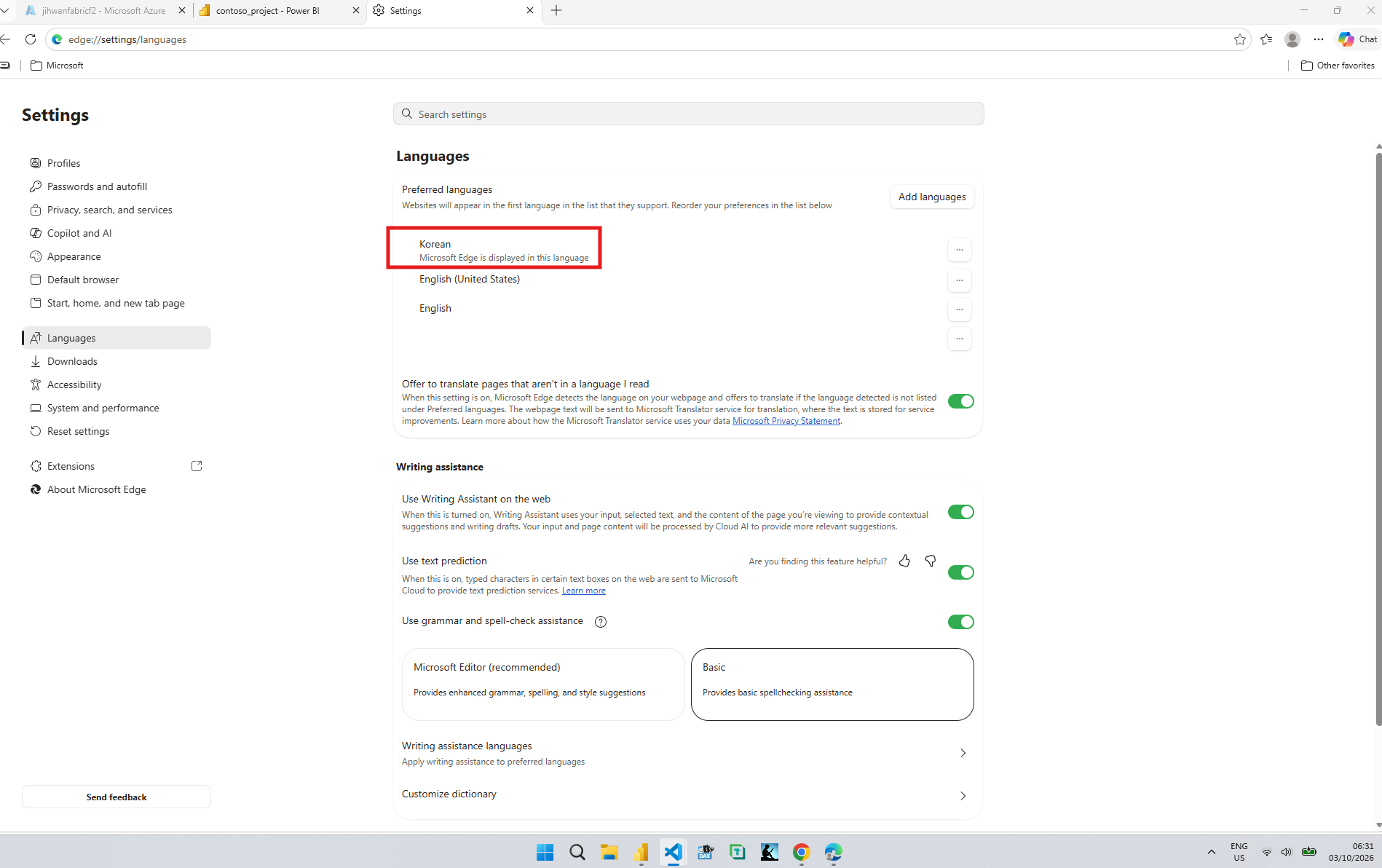Open Profiles settings page
The height and width of the screenshot is (868, 1382).
[117, 163]
